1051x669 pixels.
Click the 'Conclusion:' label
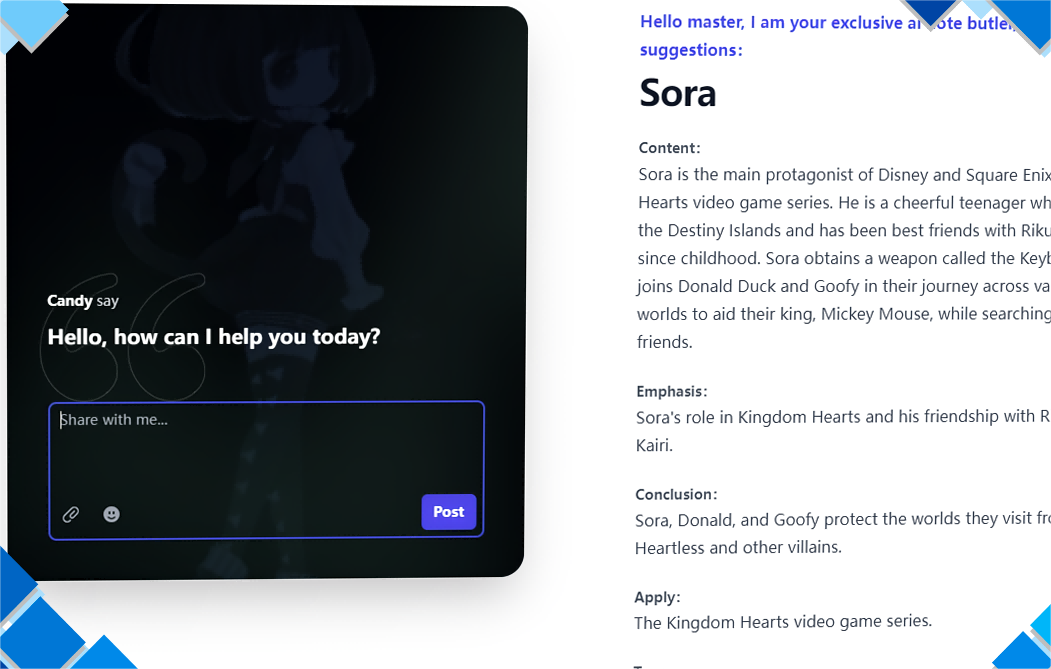pyautogui.click(x=676, y=495)
